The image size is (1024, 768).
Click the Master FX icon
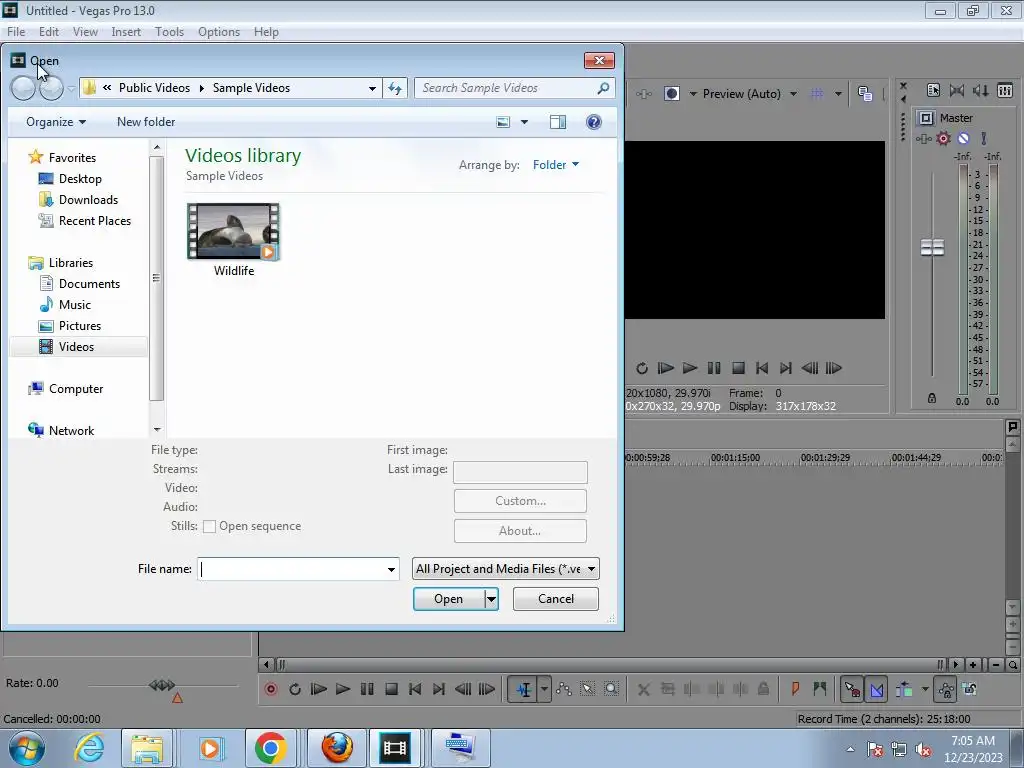click(x=923, y=138)
